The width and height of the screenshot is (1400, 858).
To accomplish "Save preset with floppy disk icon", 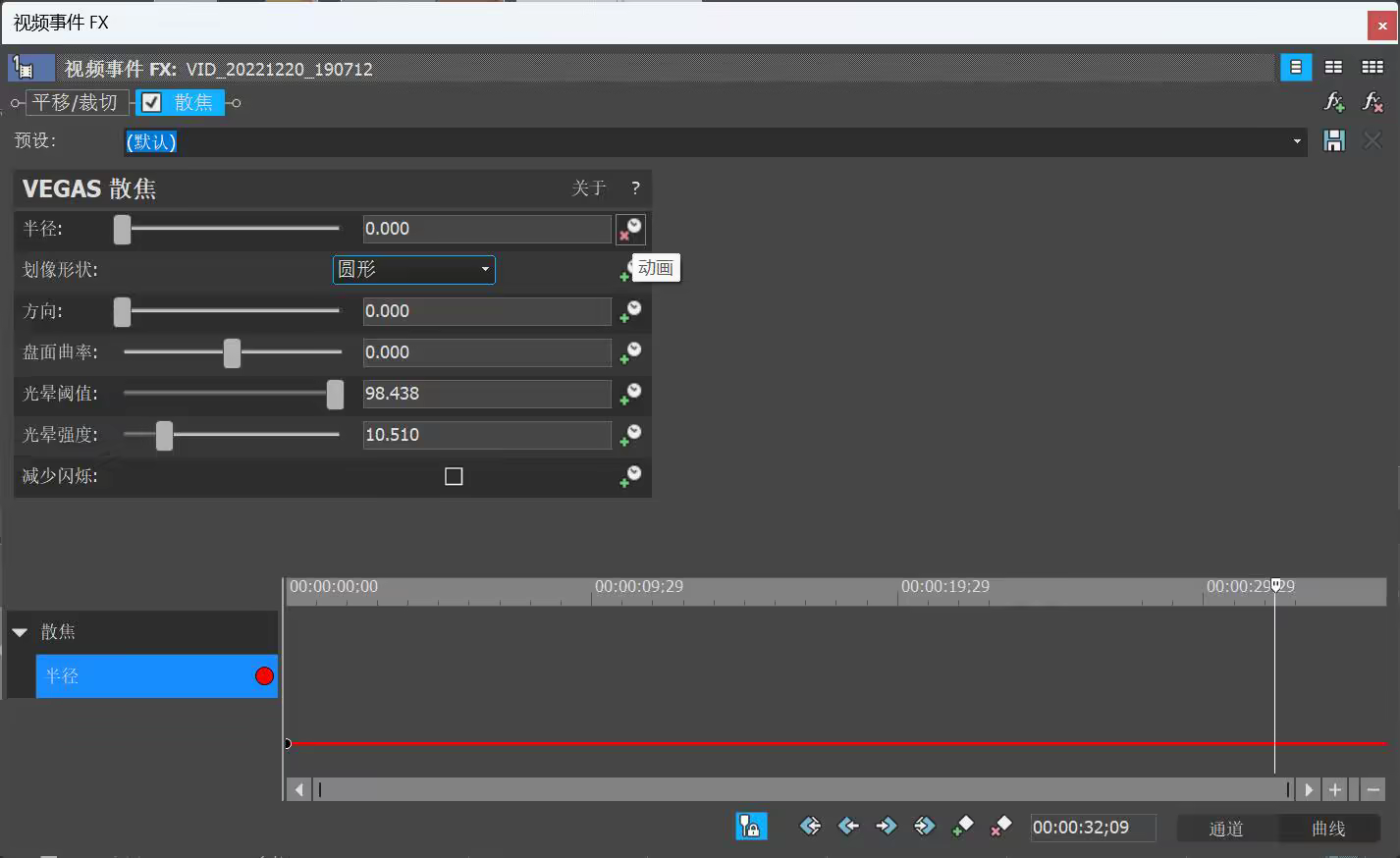I will [x=1333, y=141].
